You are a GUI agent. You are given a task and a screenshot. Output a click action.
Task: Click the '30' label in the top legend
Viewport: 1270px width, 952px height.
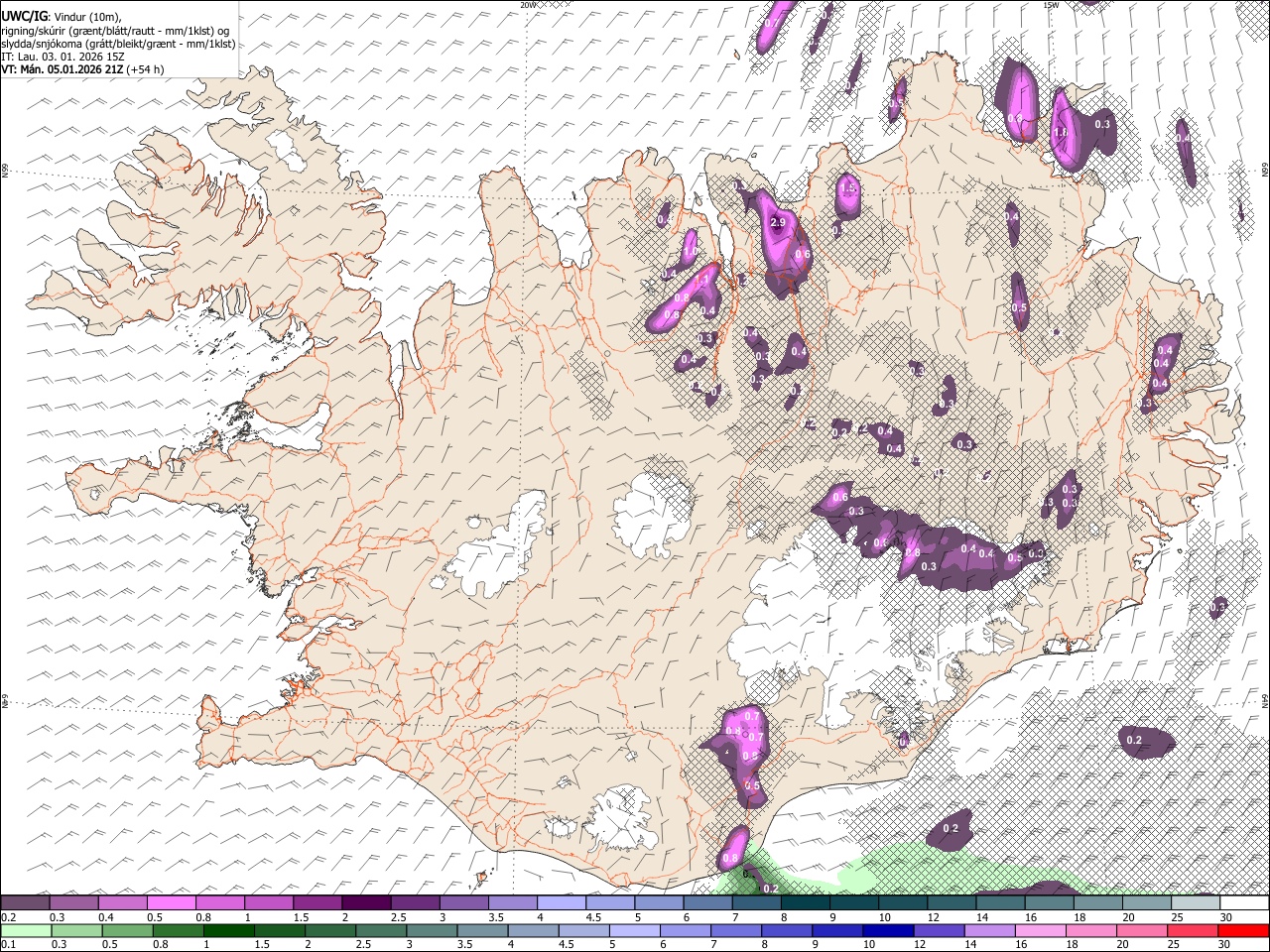coord(1225,917)
